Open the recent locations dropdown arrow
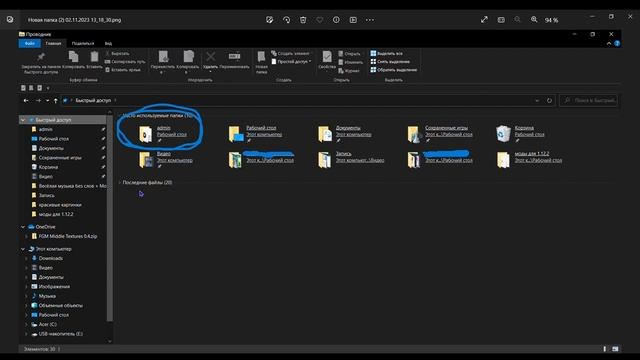This screenshot has width=640, height=360. (x=47, y=100)
